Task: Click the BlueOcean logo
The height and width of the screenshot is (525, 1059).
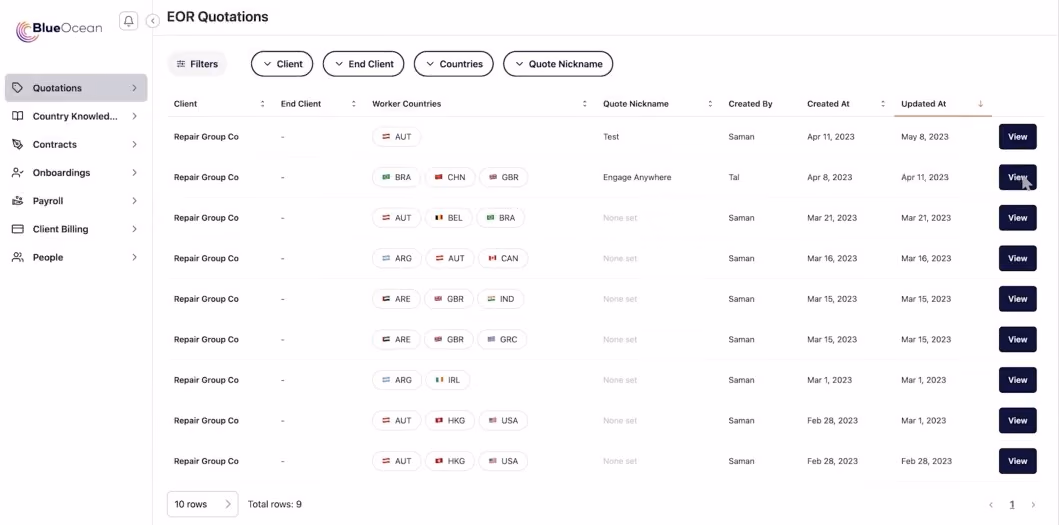Action: [59, 30]
